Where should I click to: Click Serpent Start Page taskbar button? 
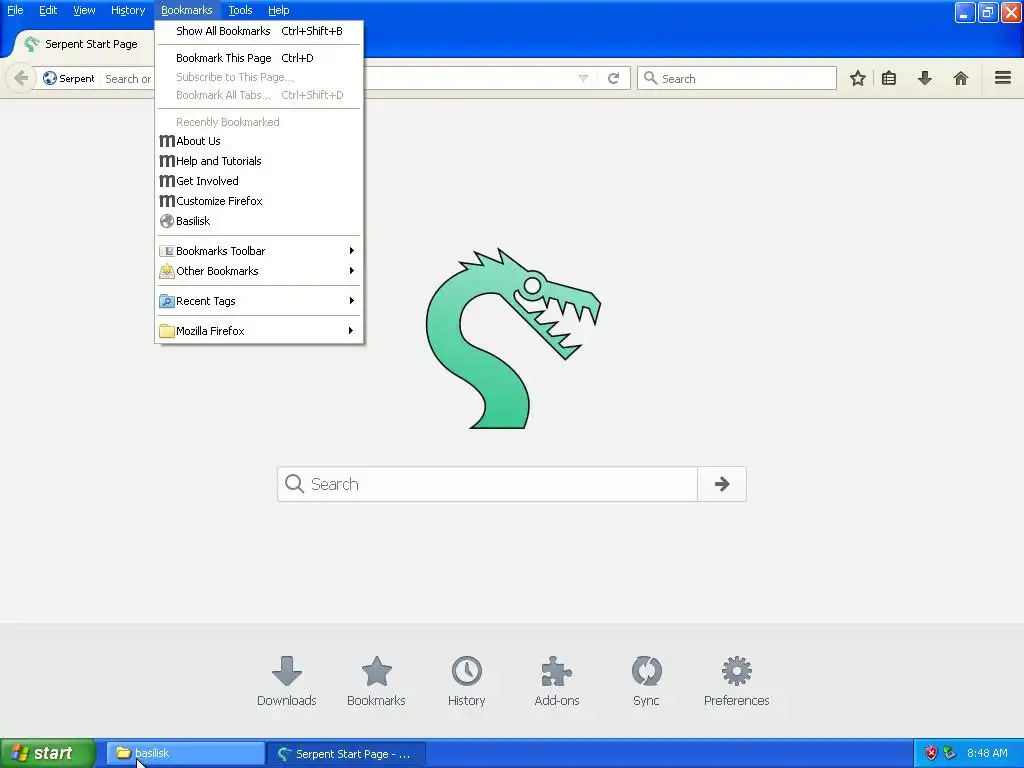[x=346, y=754]
